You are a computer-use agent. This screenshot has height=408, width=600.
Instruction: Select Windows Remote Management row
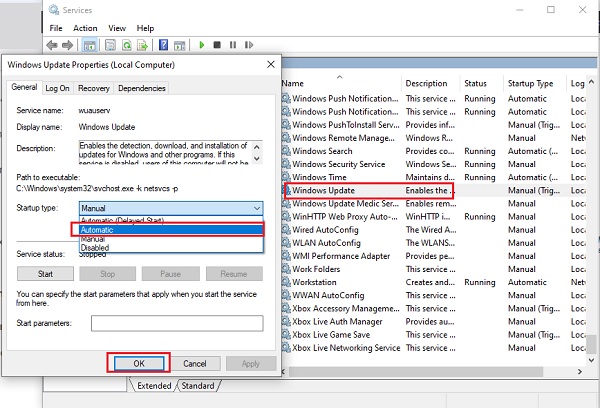tap(434, 138)
